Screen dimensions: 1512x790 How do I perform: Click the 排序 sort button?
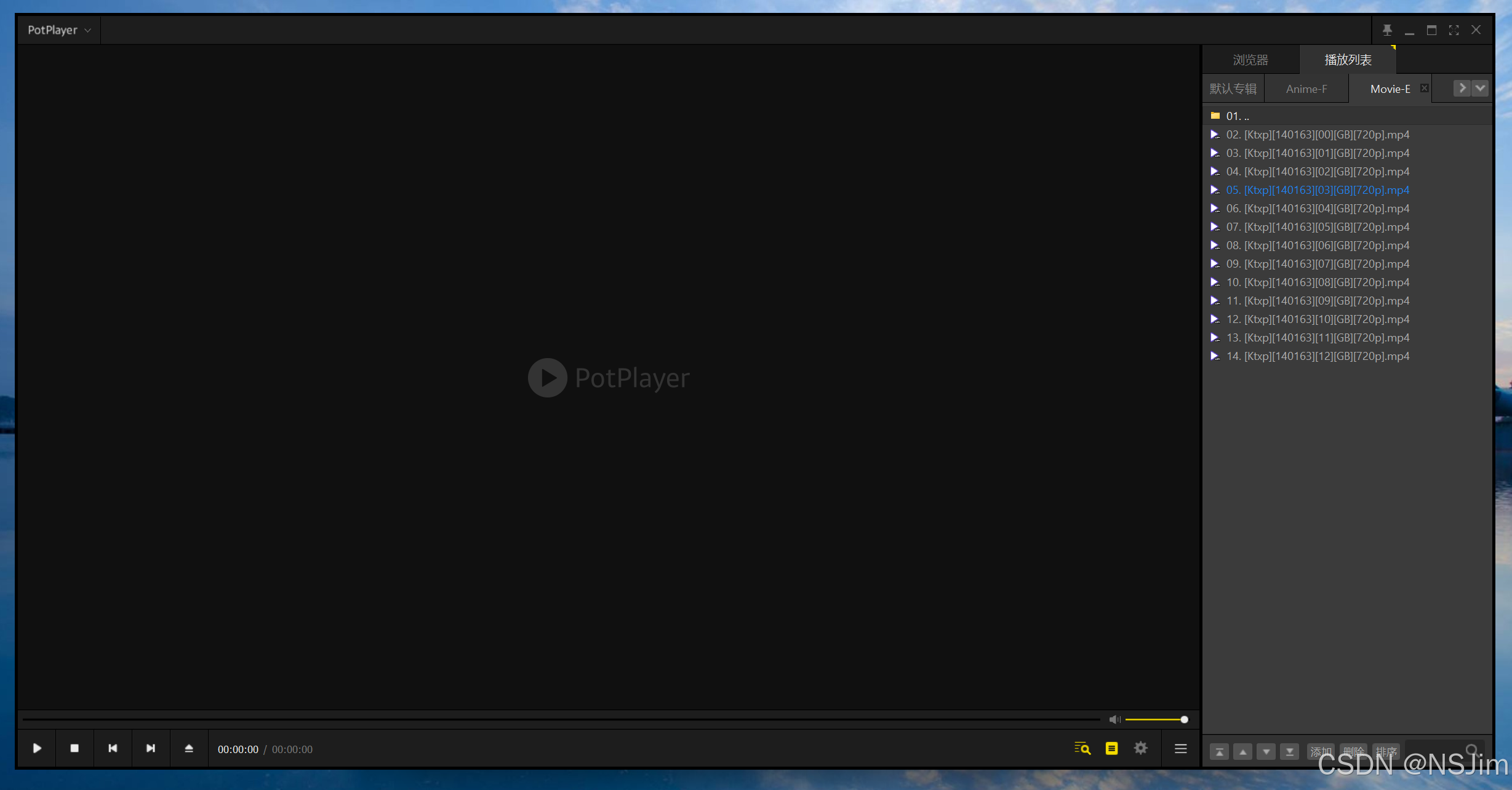(1386, 752)
